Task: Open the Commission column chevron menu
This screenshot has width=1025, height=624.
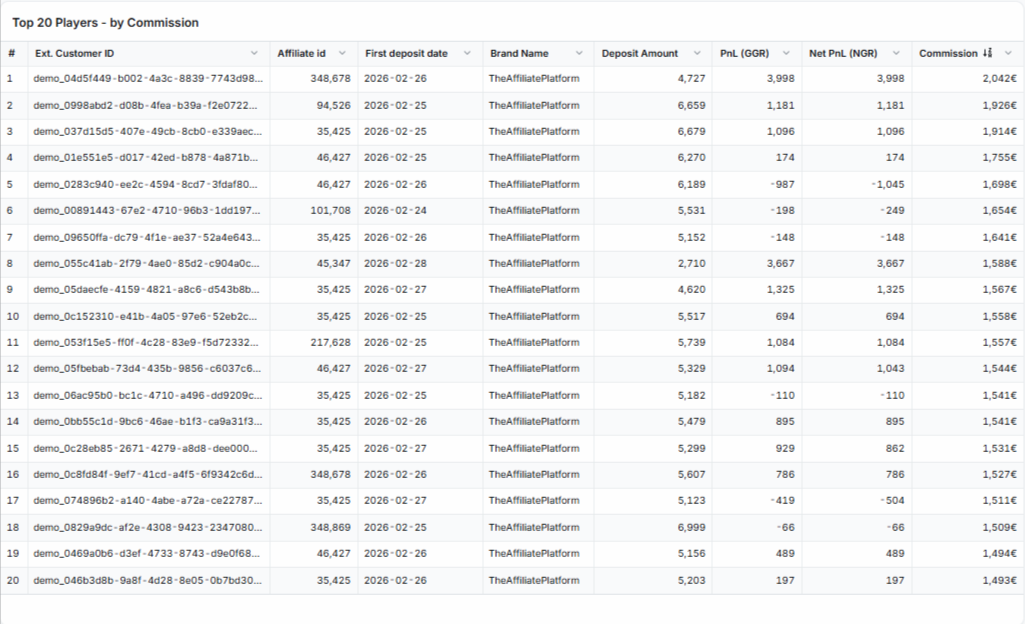Action: click(x=1008, y=53)
